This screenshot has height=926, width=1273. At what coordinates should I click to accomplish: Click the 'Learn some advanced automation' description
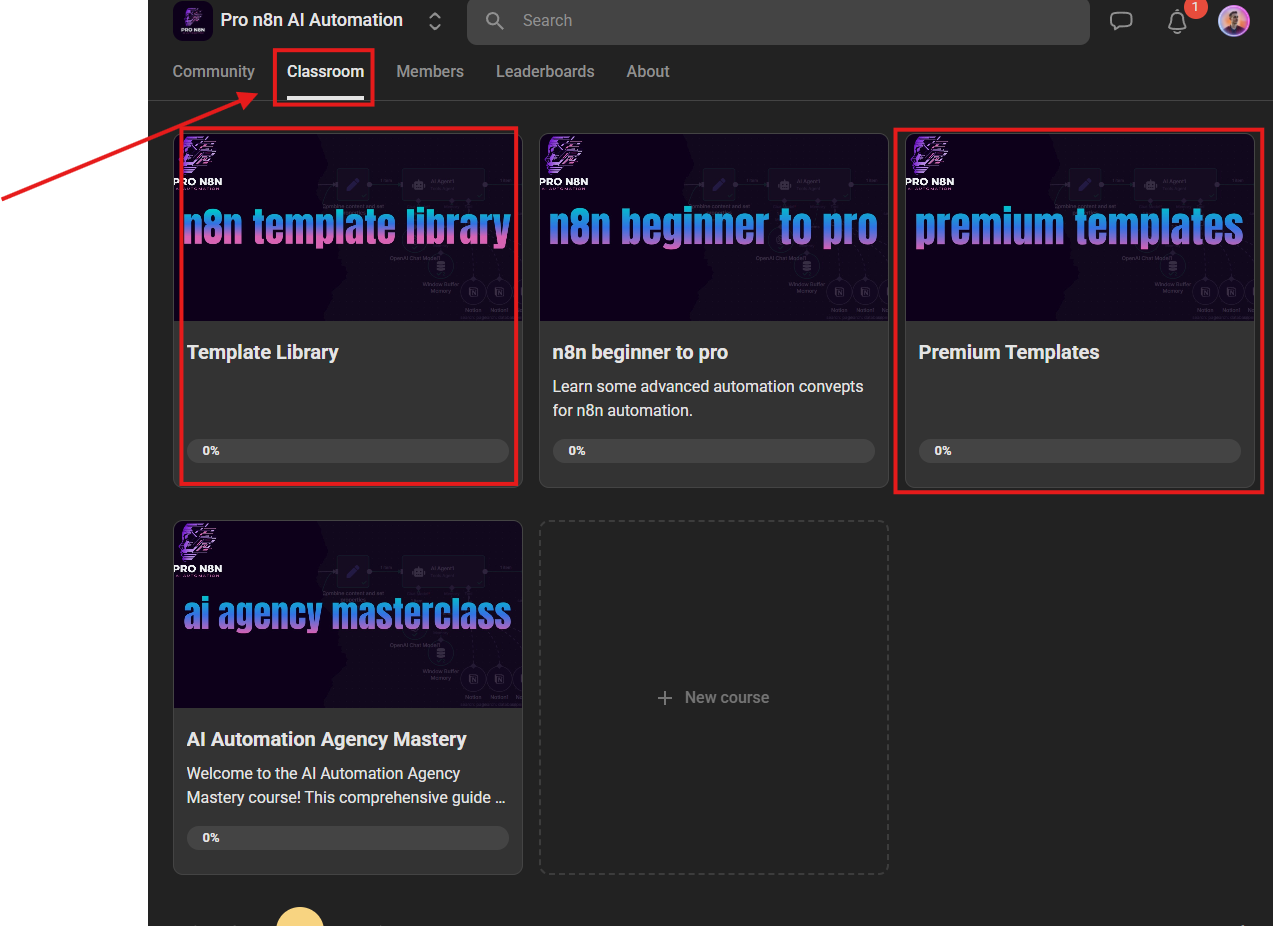pos(708,398)
